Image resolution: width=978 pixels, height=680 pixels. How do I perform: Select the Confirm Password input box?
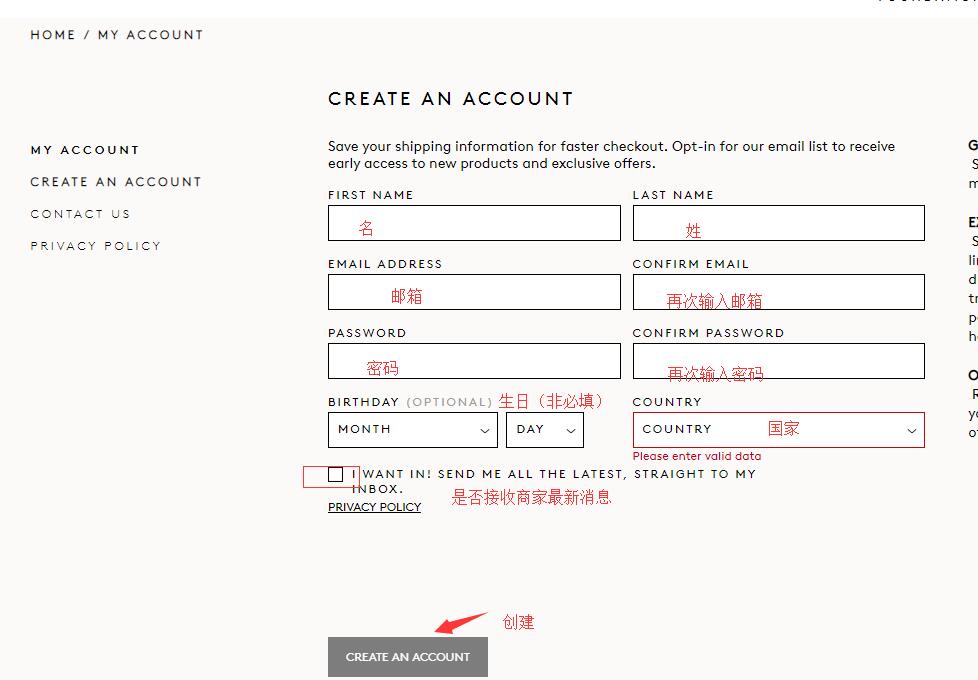778,361
